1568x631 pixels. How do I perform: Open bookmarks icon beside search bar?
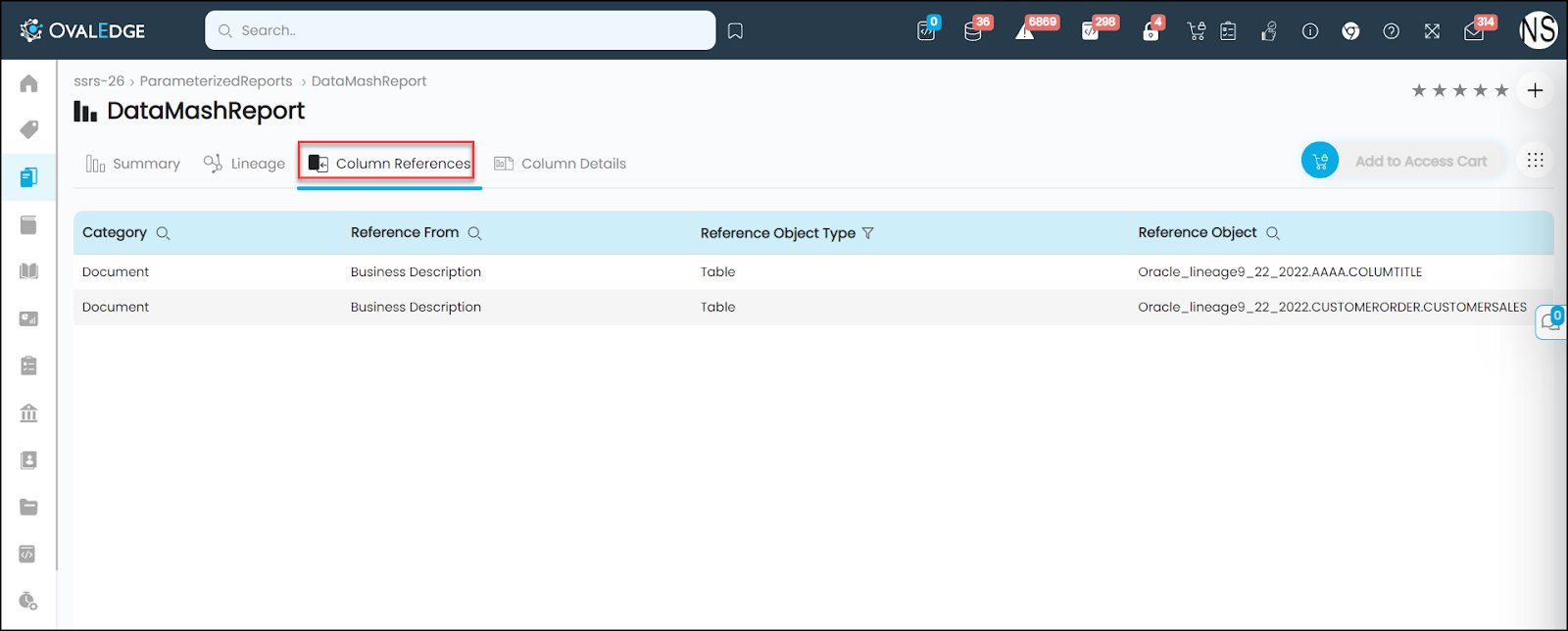click(735, 31)
